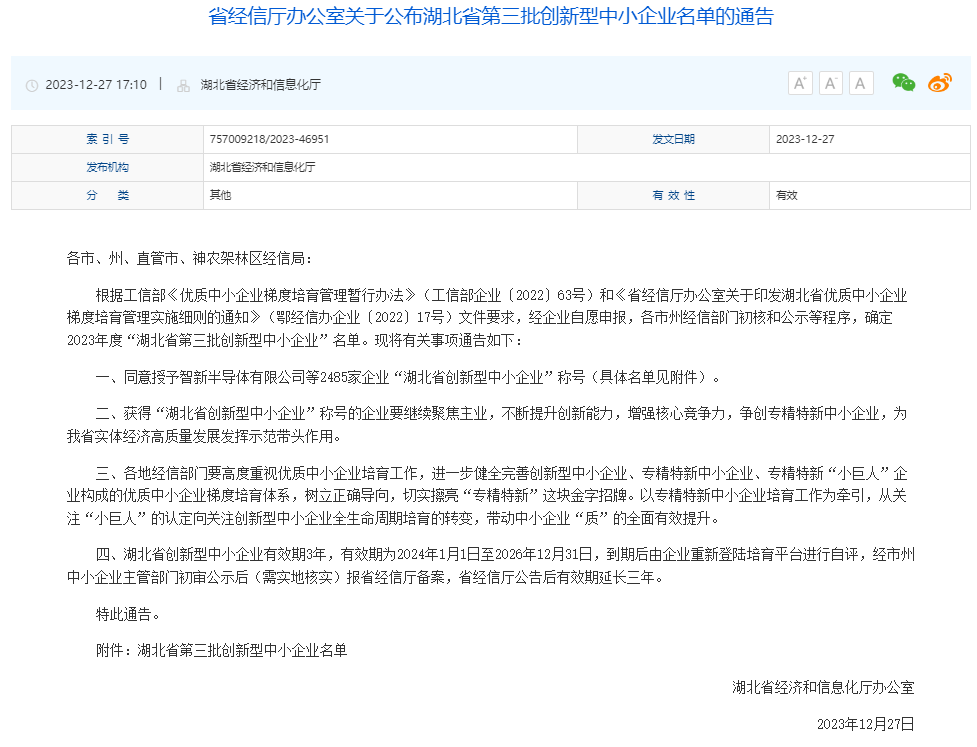The image size is (977, 747).
Task: Select the category value 其他
Action: tap(220, 195)
